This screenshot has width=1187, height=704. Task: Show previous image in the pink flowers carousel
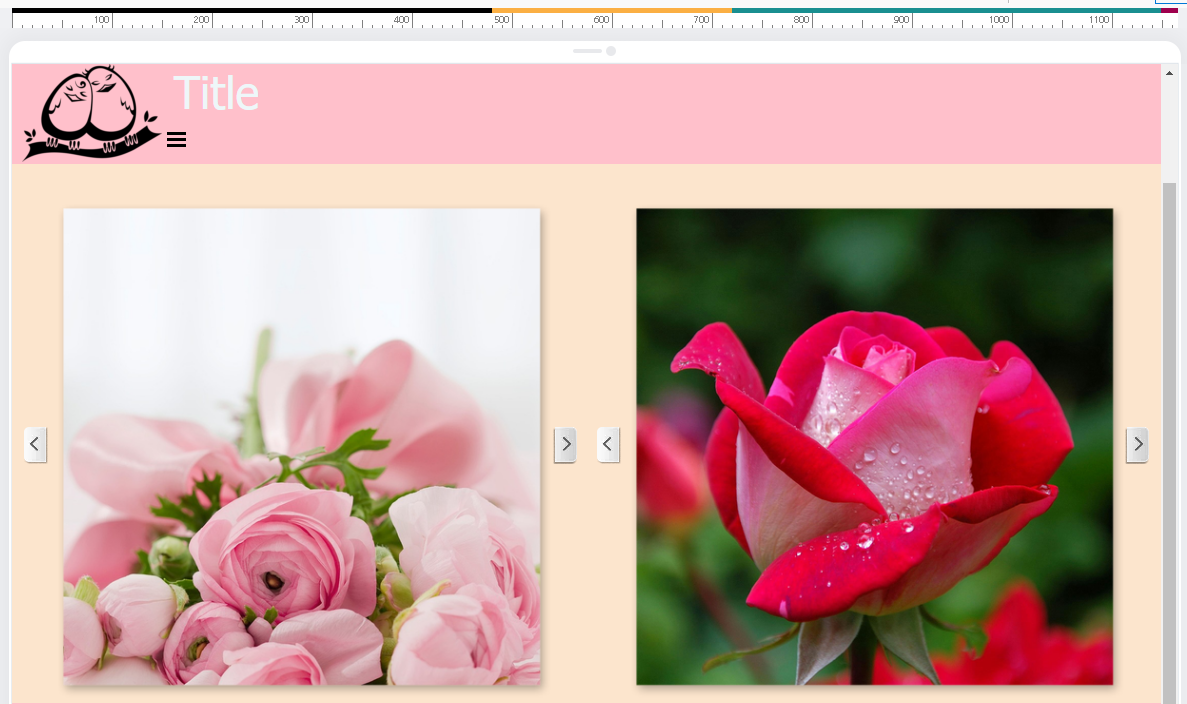tap(35, 444)
